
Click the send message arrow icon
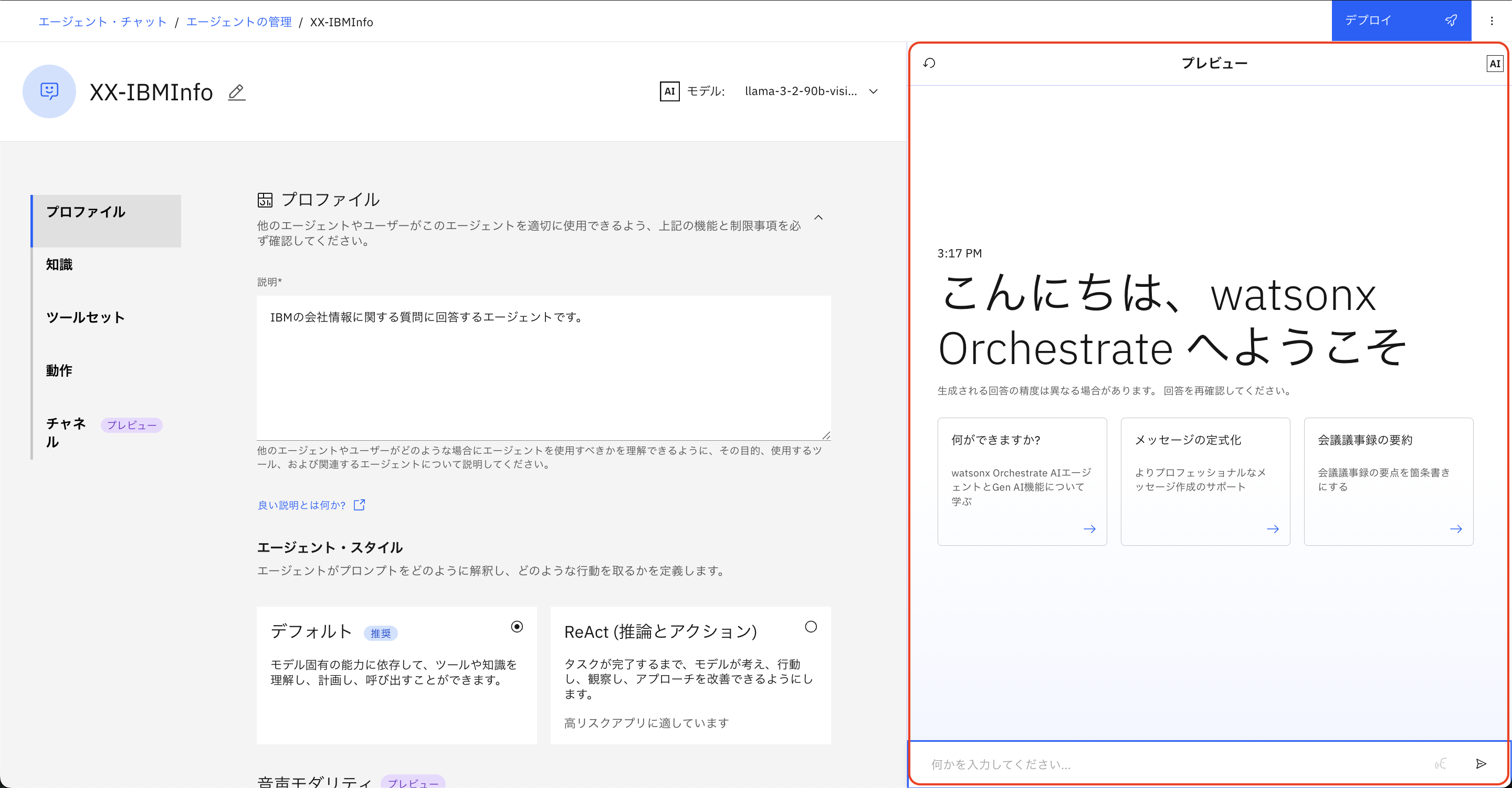(1480, 763)
